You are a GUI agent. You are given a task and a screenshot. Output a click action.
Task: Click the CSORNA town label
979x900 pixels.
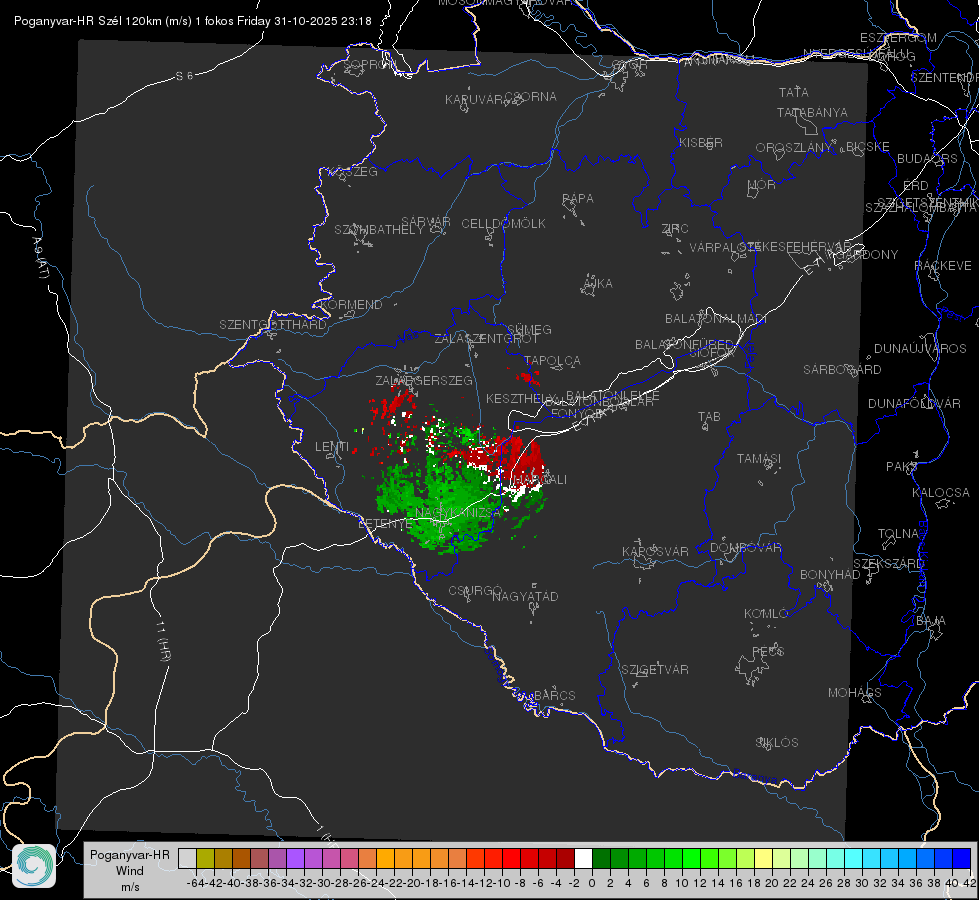(x=531, y=97)
